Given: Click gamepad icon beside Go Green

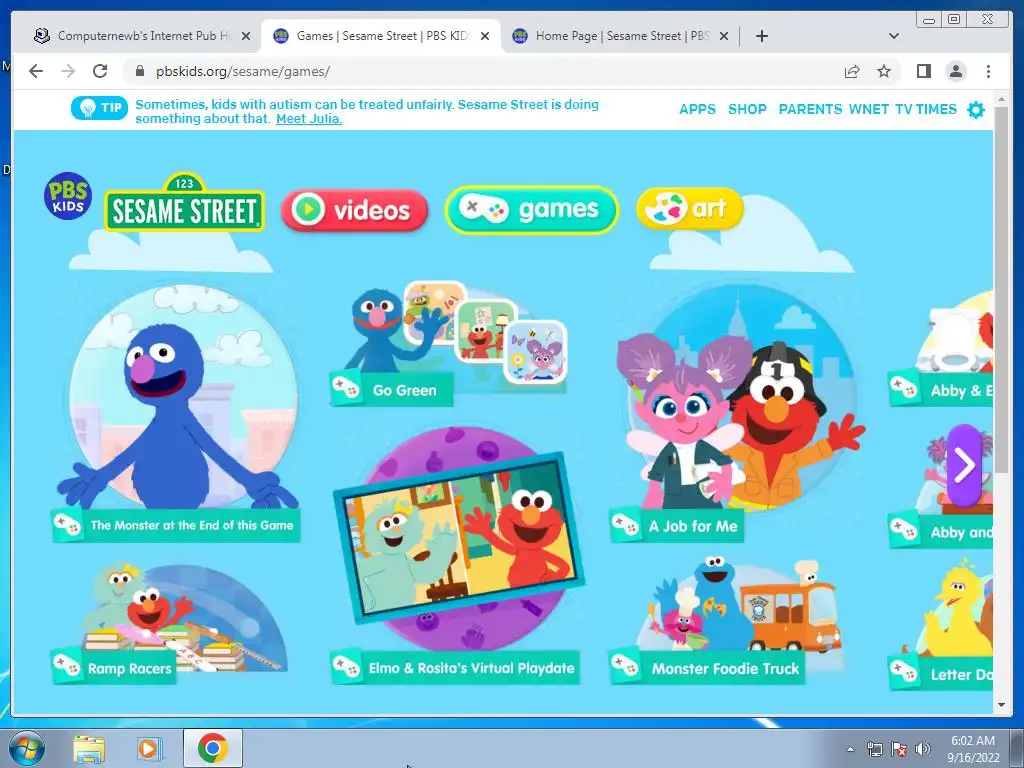Looking at the screenshot, I should pos(345,389).
